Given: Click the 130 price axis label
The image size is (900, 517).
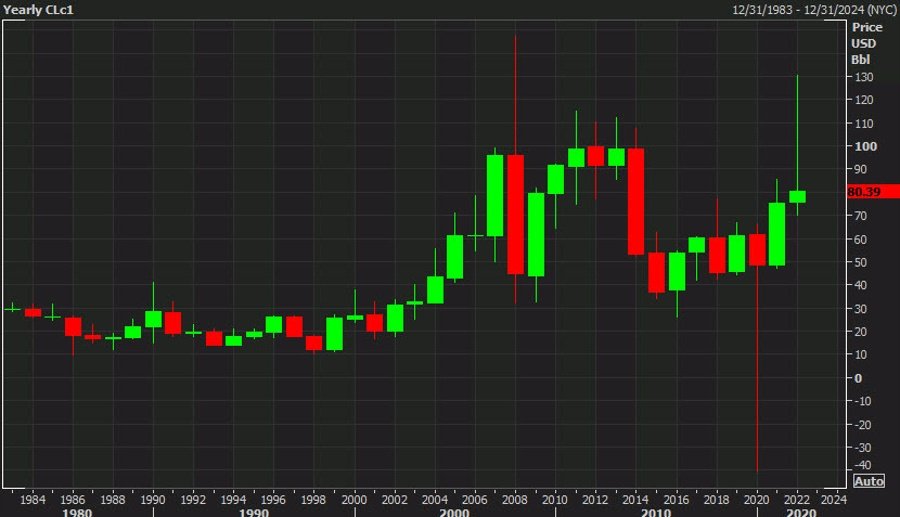Looking at the screenshot, I should tap(860, 78).
